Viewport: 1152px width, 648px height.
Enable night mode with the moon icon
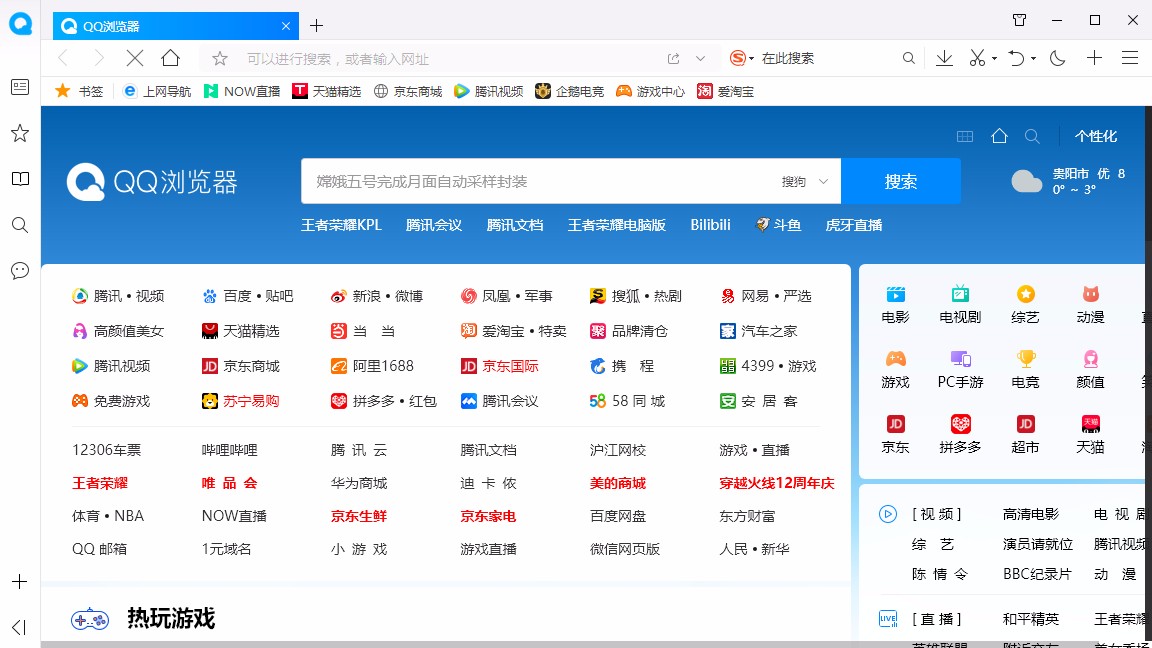coord(1057,58)
